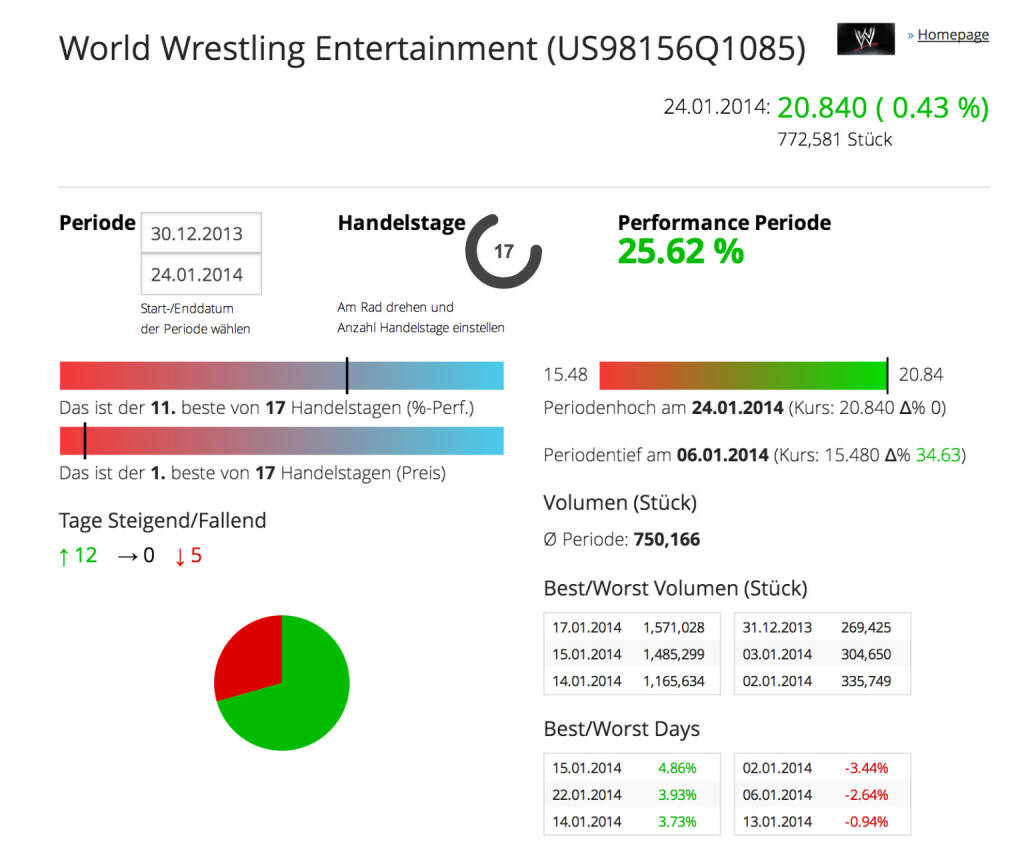Click the end date field 24.01.2014
Screen dimensions: 1024x860
pyautogui.click(x=201, y=275)
